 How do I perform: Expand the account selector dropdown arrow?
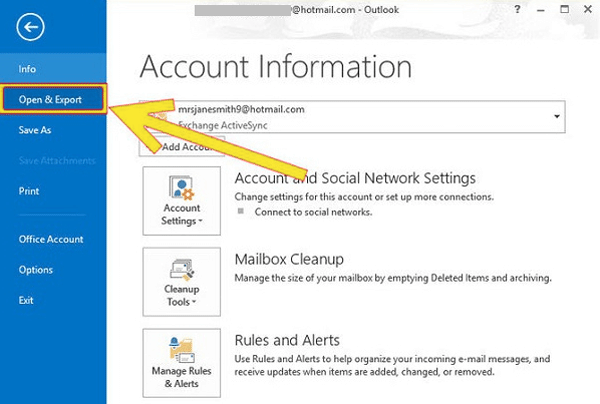pos(557,116)
